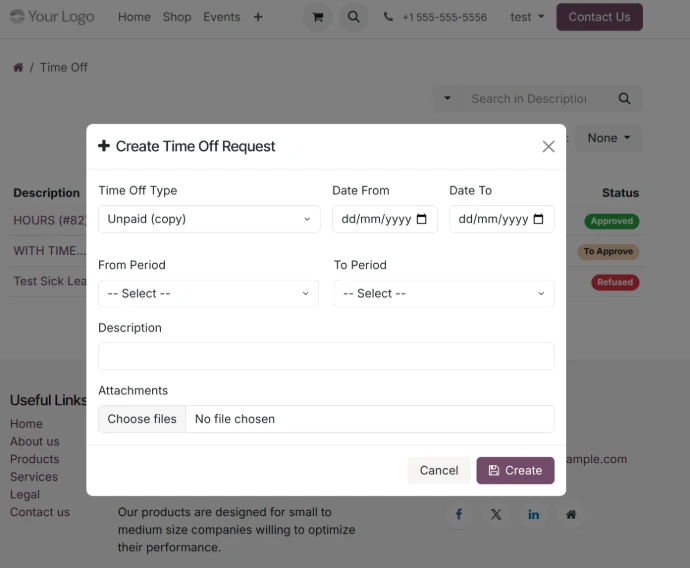Click the LinkedIn social icon
This screenshot has width=690, height=568.
tap(533, 514)
